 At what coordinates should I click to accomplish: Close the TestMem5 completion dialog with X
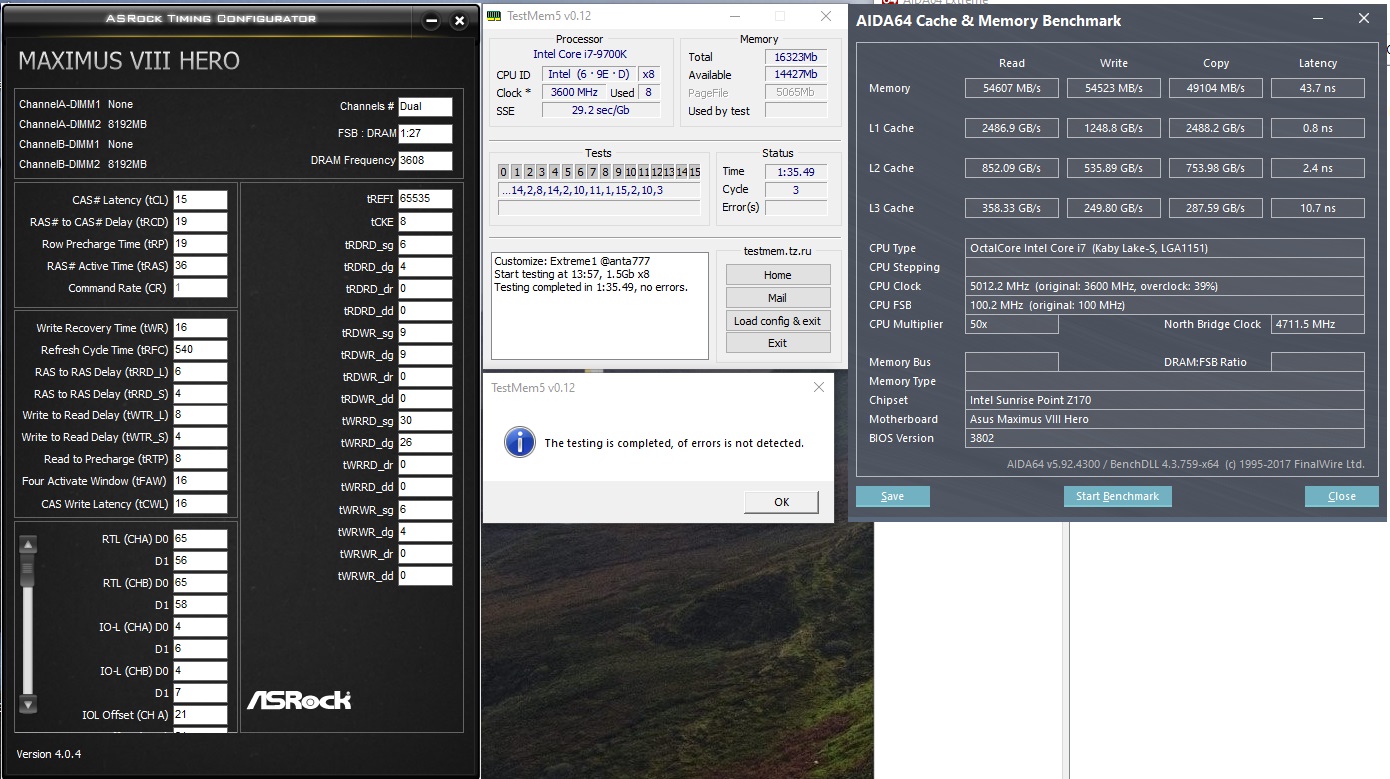(819, 387)
